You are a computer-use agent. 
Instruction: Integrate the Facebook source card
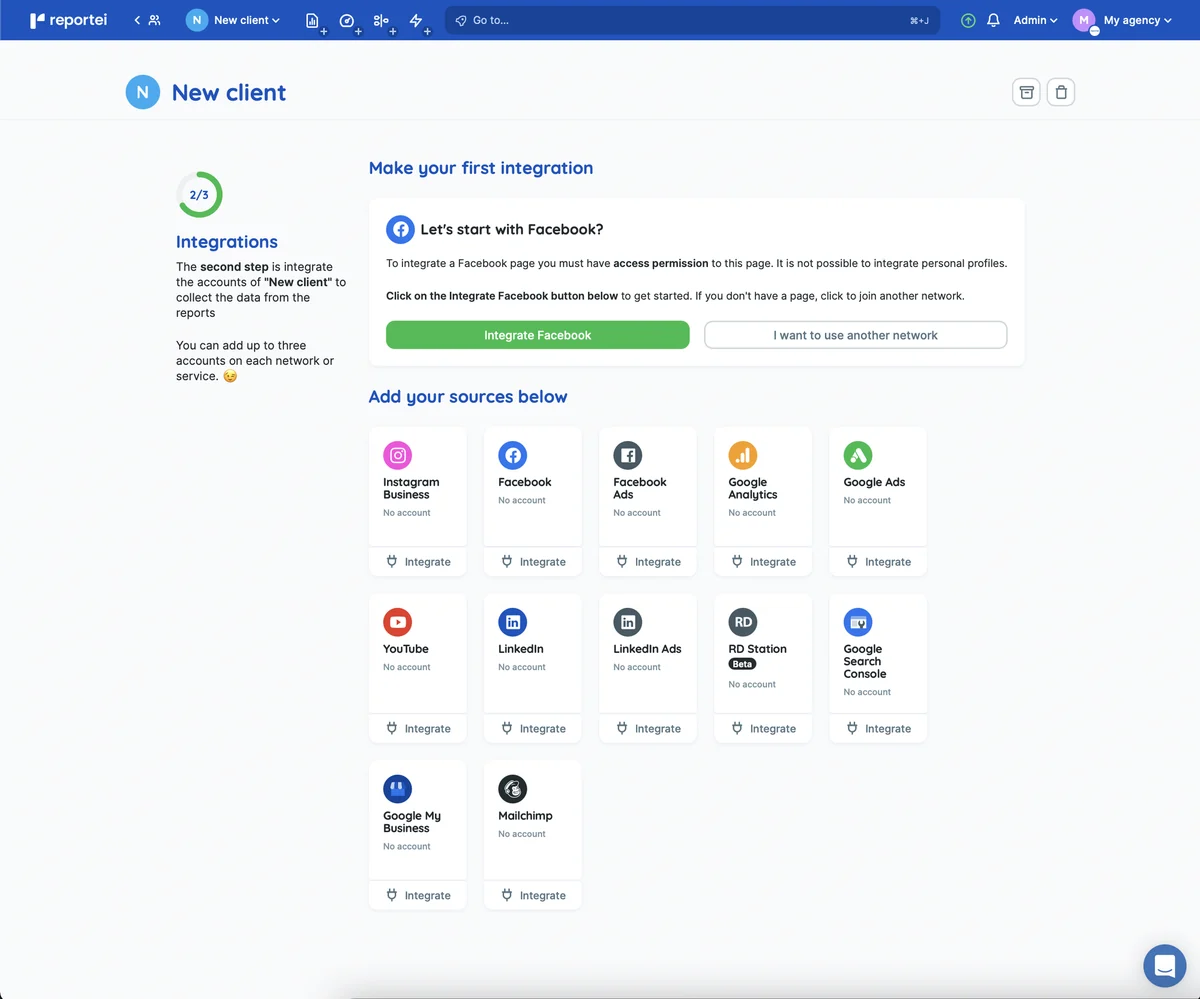533,562
